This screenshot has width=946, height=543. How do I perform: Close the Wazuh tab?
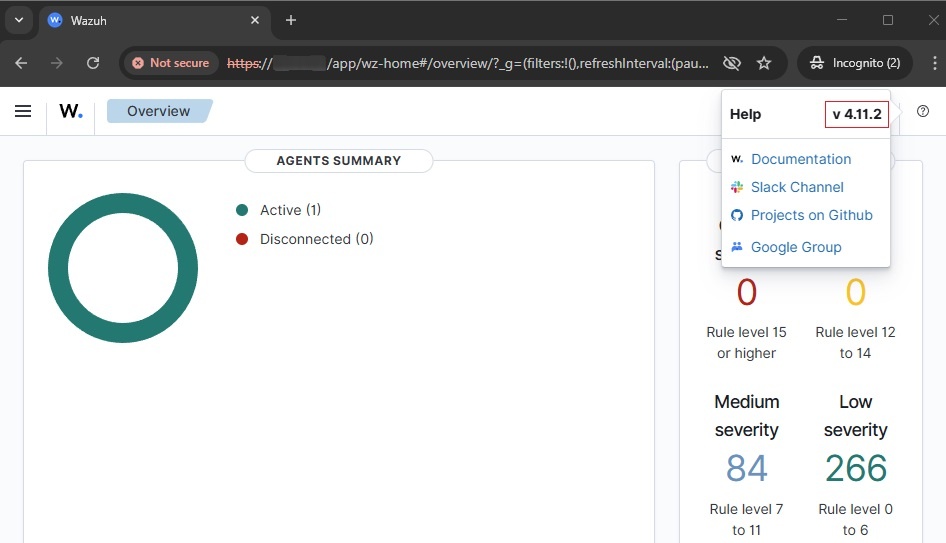pos(255,20)
